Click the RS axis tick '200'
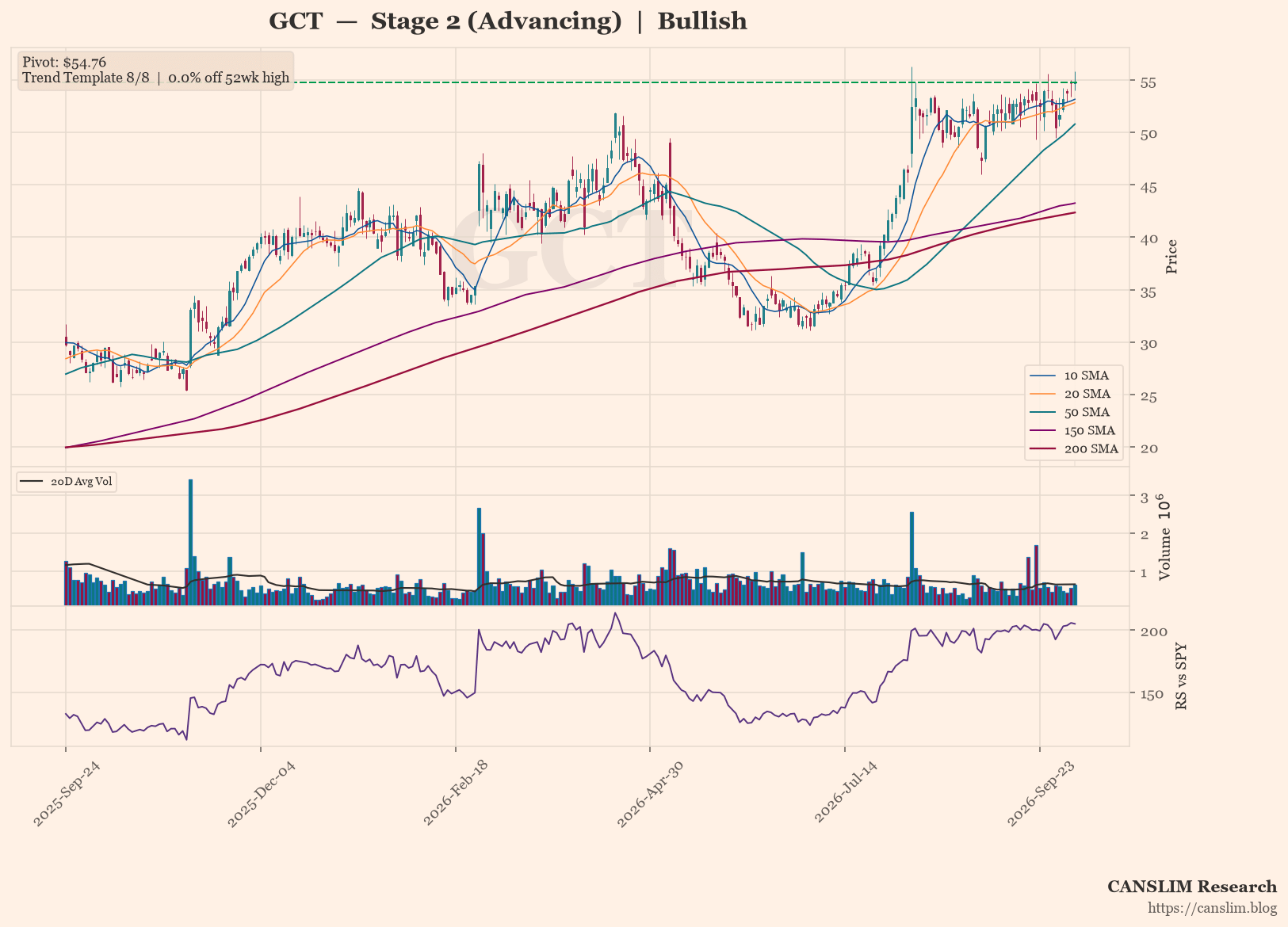This screenshot has height=927, width=1288. pyautogui.click(x=1152, y=631)
